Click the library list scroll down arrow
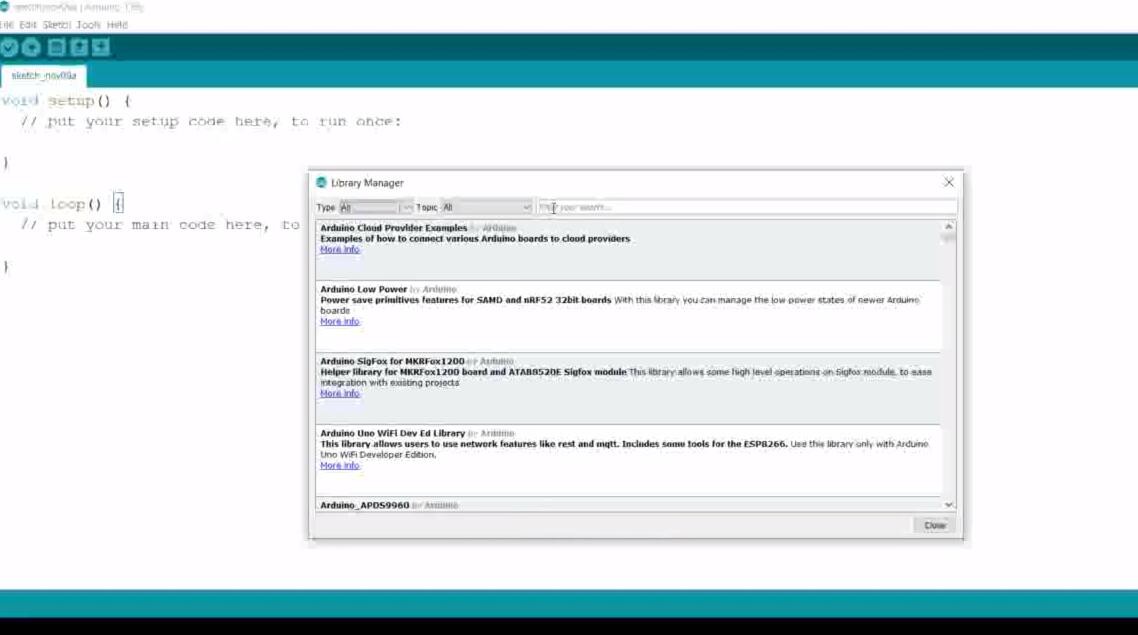Screen dimensions: 1138x635 (949, 504)
